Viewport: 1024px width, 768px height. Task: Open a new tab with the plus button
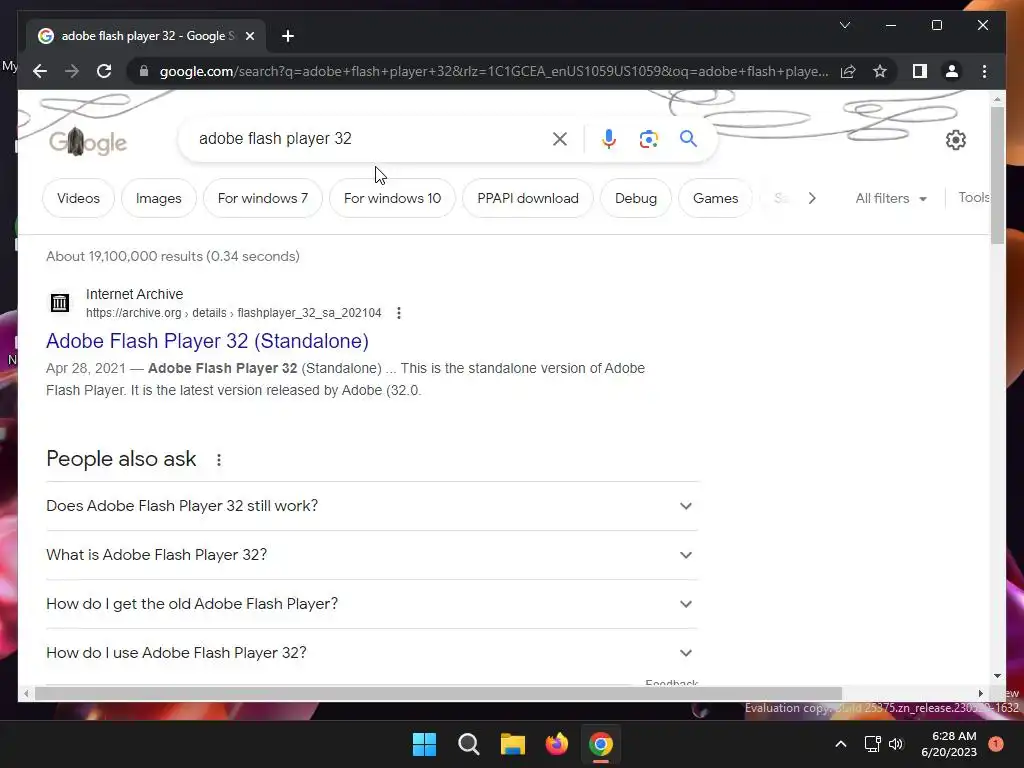(x=288, y=36)
